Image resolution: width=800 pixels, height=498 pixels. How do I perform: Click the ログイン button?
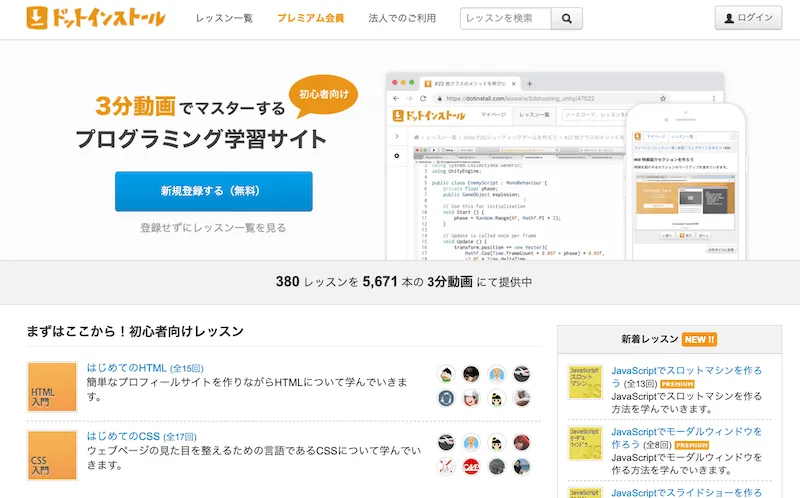pyautogui.click(x=748, y=18)
